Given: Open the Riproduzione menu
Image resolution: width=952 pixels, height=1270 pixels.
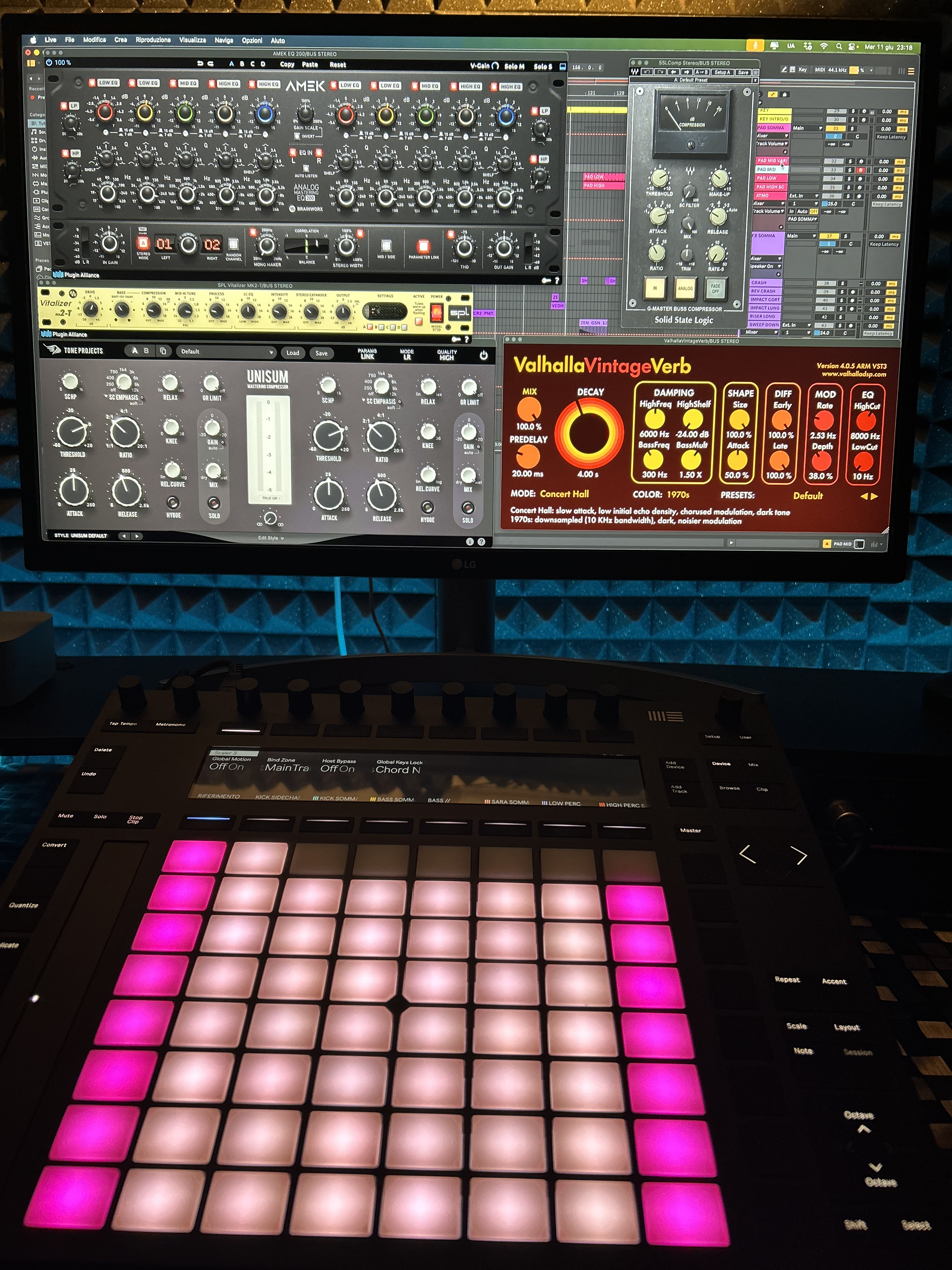Looking at the screenshot, I should coord(153,40).
